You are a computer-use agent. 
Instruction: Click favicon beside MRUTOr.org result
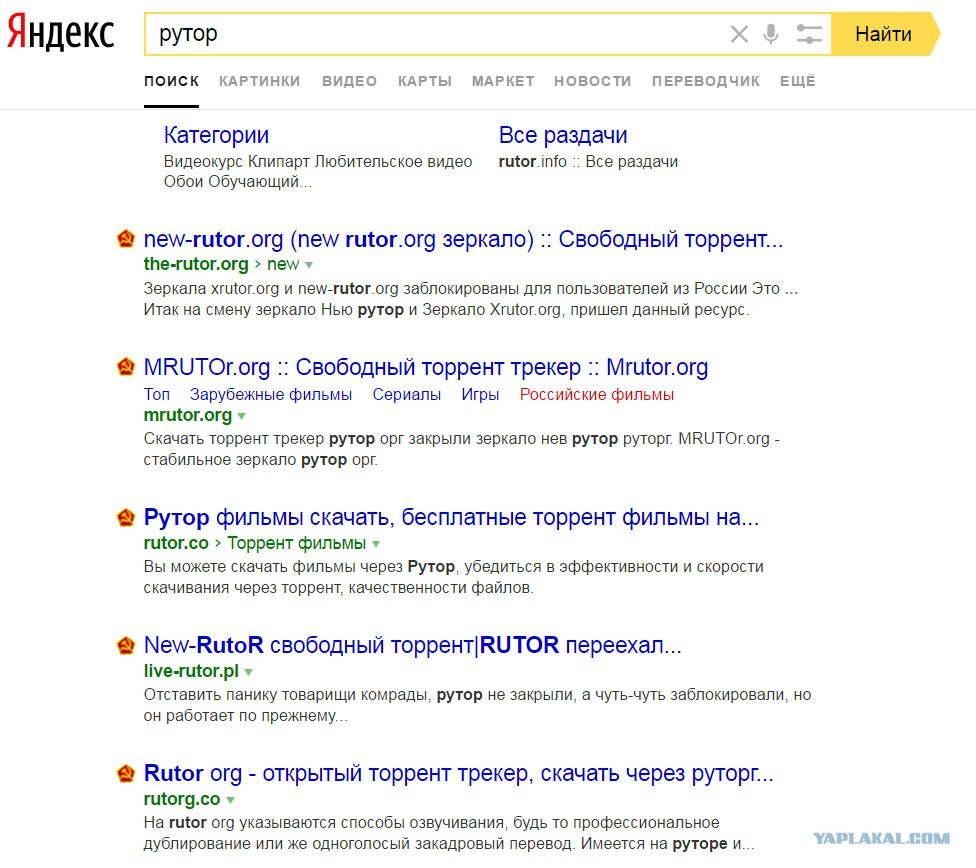click(x=126, y=367)
